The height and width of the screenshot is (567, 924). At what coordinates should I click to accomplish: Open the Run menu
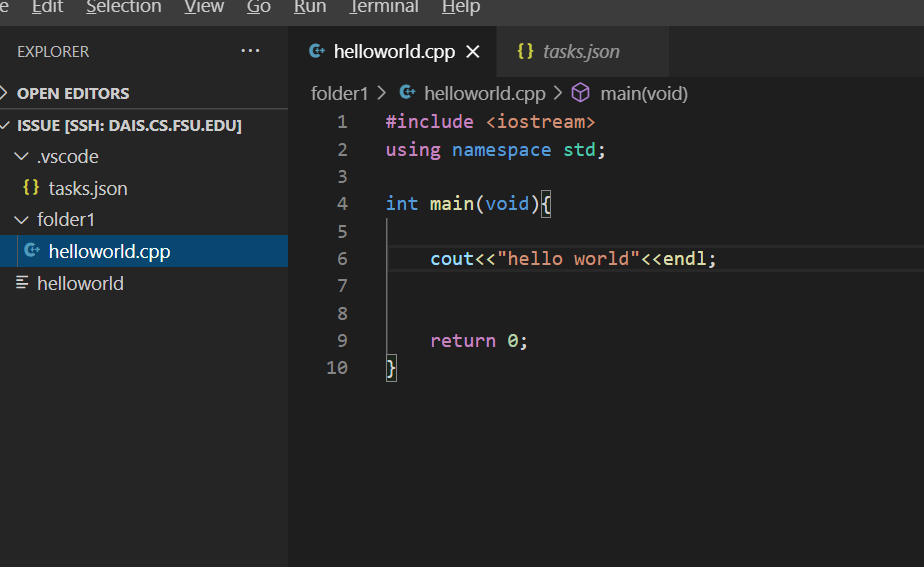[310, 7]
